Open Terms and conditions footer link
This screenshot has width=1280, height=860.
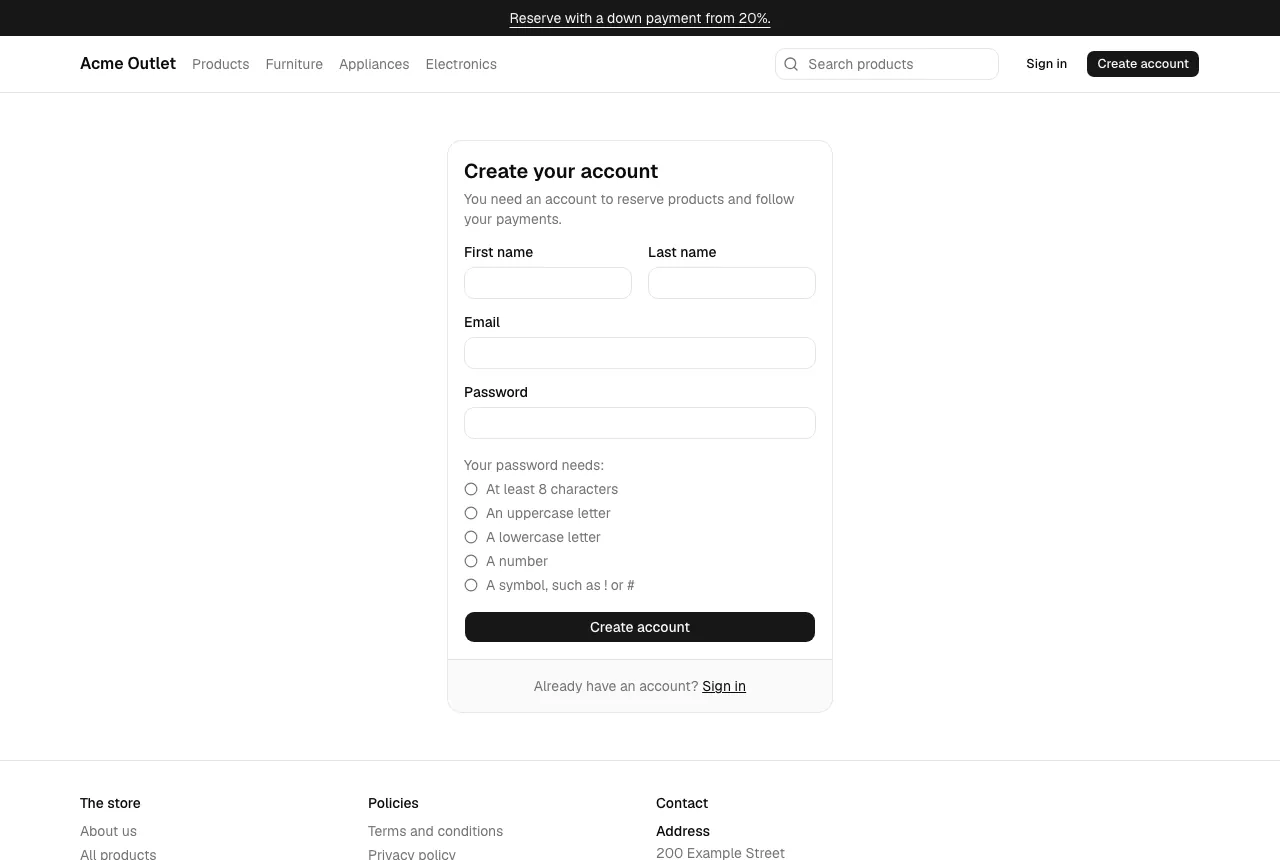click(435, 831)
